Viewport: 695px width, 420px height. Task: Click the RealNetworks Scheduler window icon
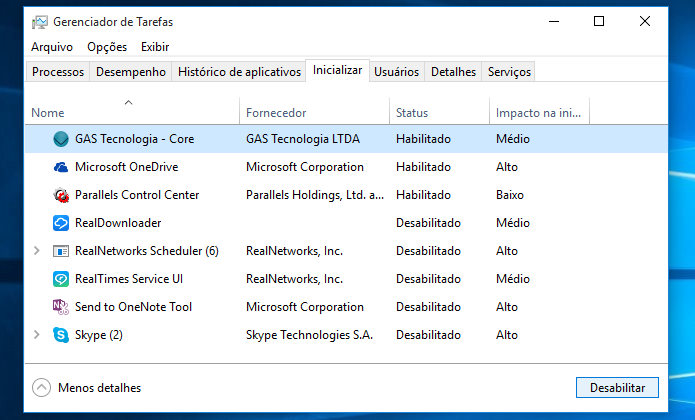(x=61, y=251)
